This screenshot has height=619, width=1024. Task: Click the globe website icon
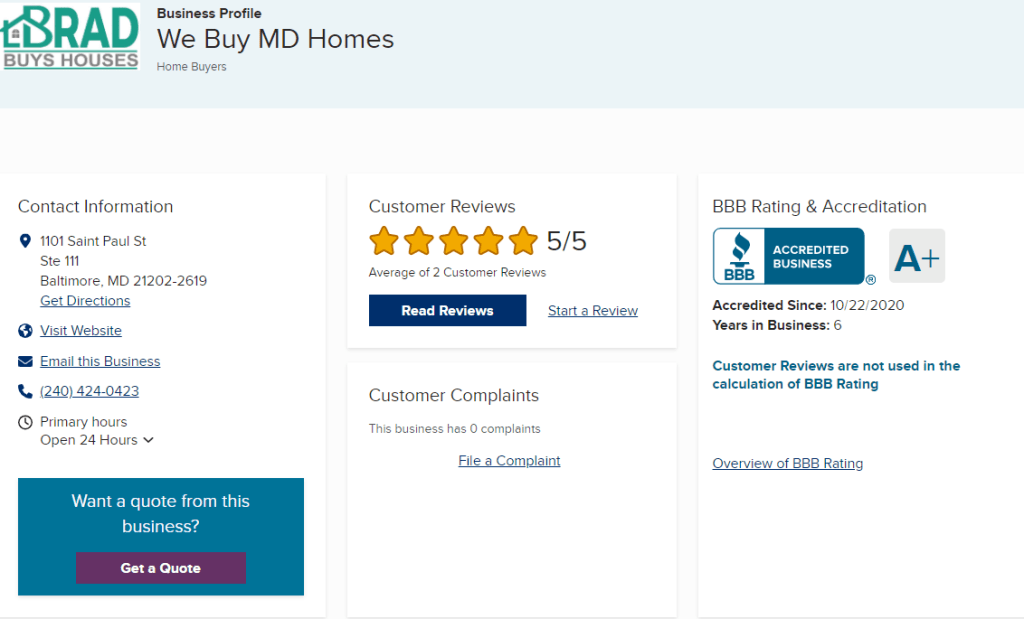tap(25, 331)
